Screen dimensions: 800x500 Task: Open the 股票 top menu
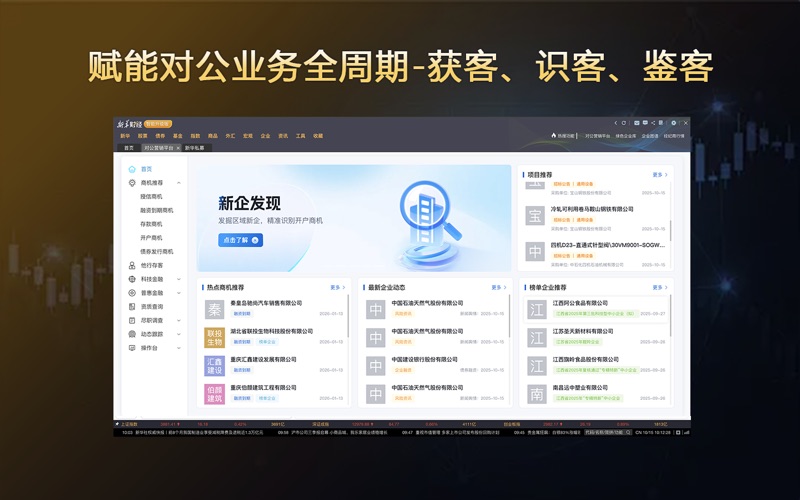pyautogui.click(x=142, y=136)
